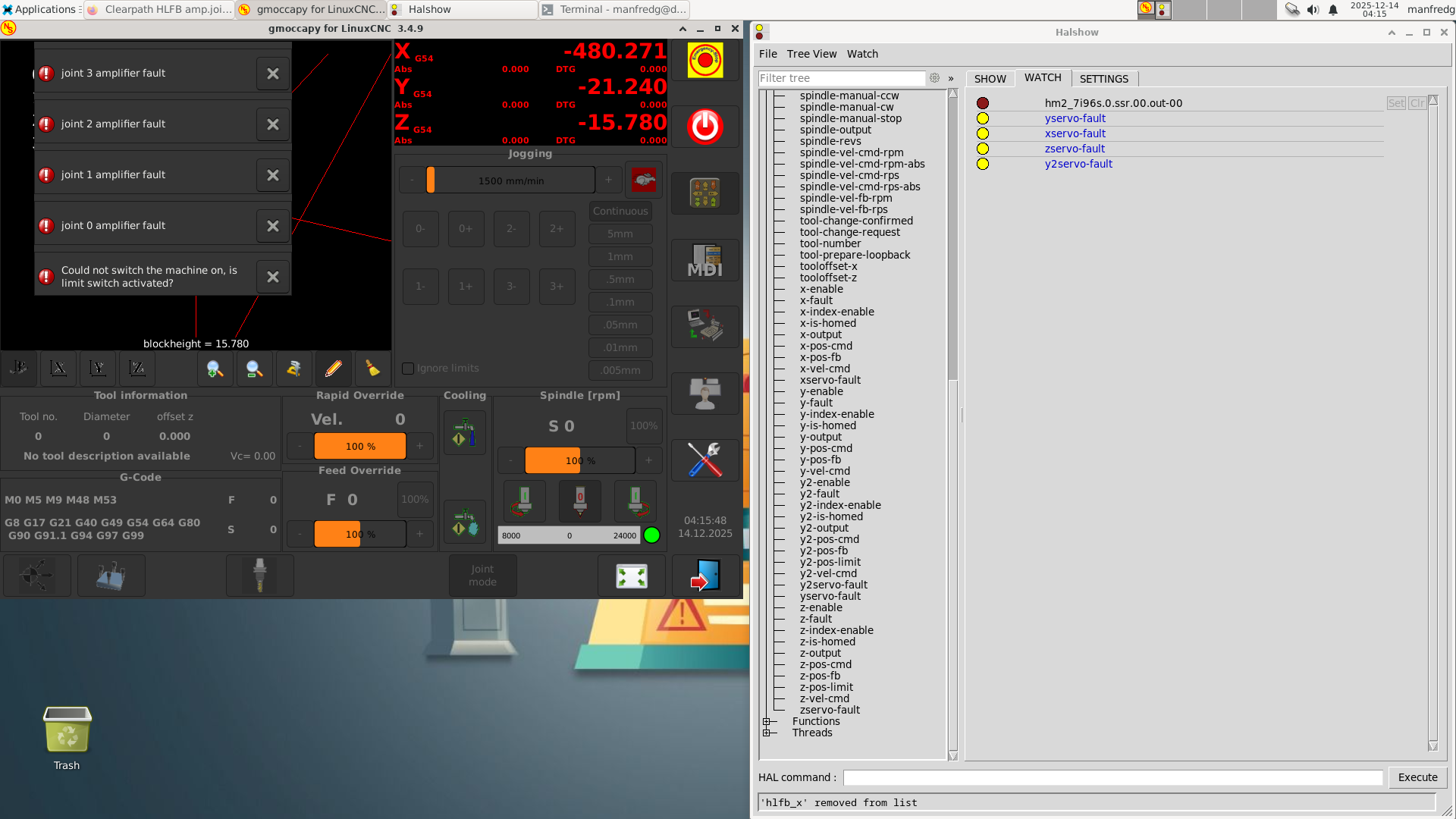Open the Tree View menu
Image resolution: width=1456 pixels, height=819 pixels.
(811, 54)
